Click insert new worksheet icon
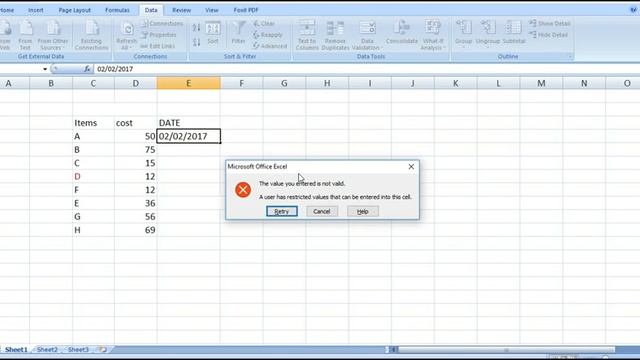 point(103,349)
